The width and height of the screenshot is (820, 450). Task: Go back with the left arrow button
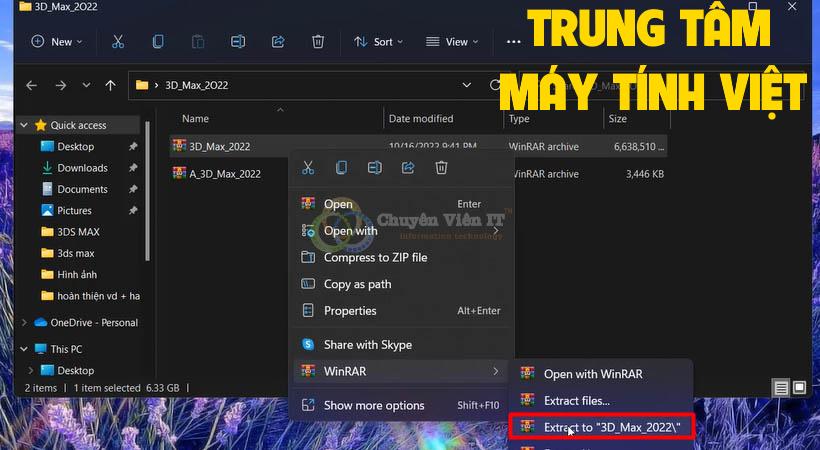pyautogui.click(x=31, y=85)
